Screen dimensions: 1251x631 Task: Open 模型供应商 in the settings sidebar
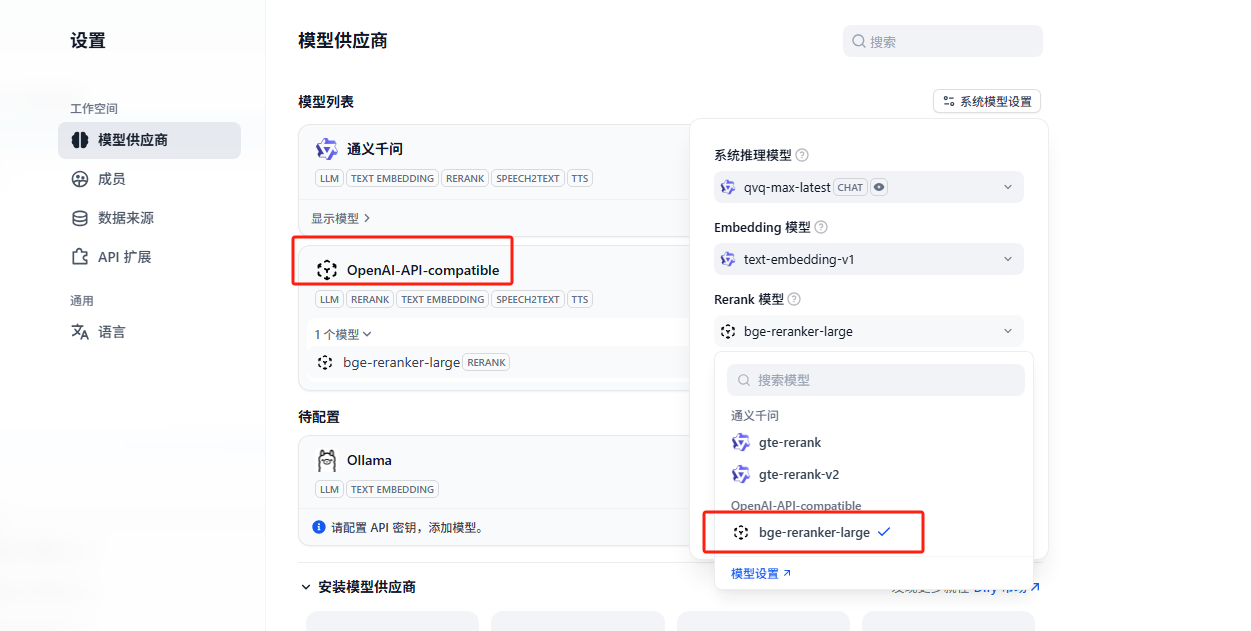tap(149, 140)
